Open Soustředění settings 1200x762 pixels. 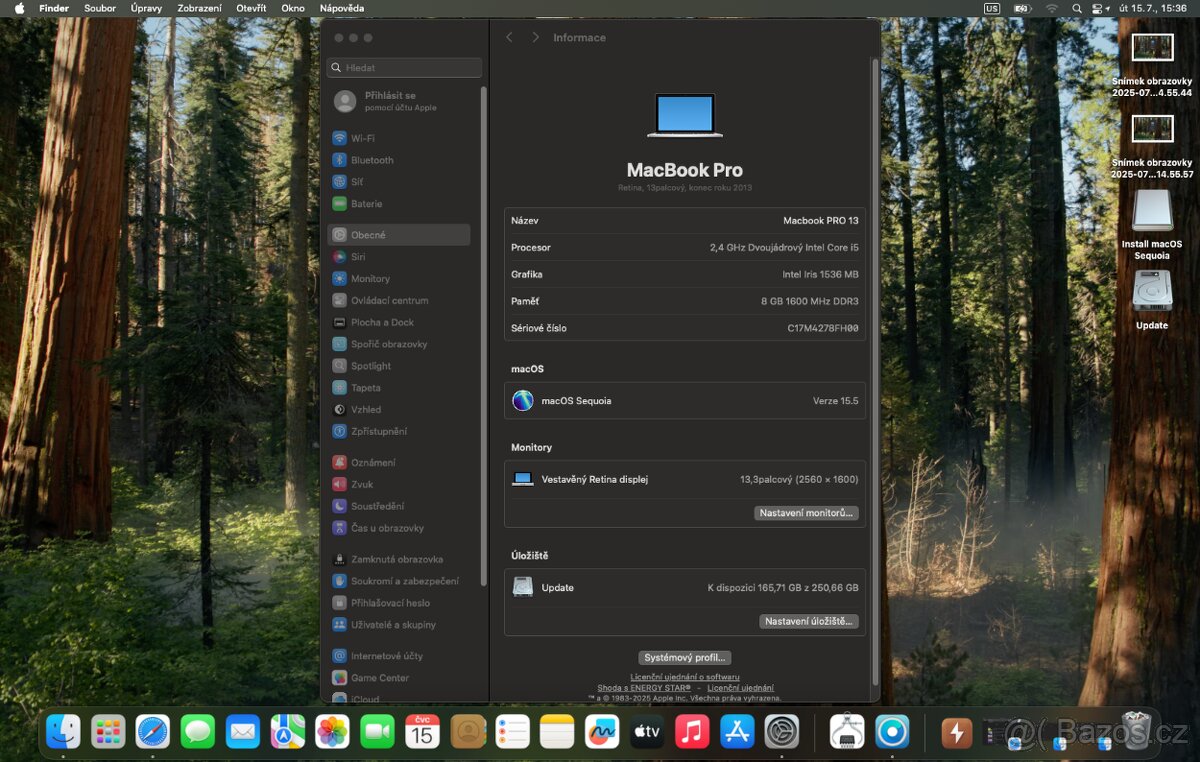pyautogui.click(x=398, y=506)
